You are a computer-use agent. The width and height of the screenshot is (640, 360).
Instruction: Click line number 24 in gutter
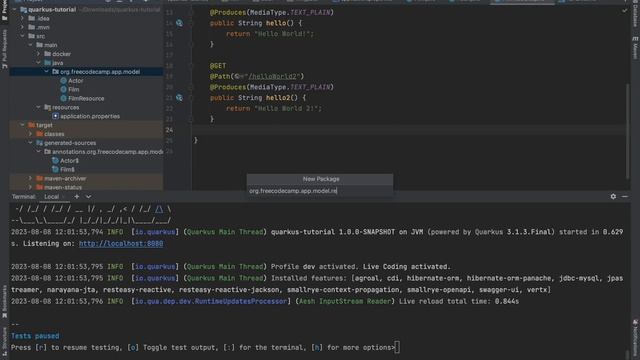[169, 130]
